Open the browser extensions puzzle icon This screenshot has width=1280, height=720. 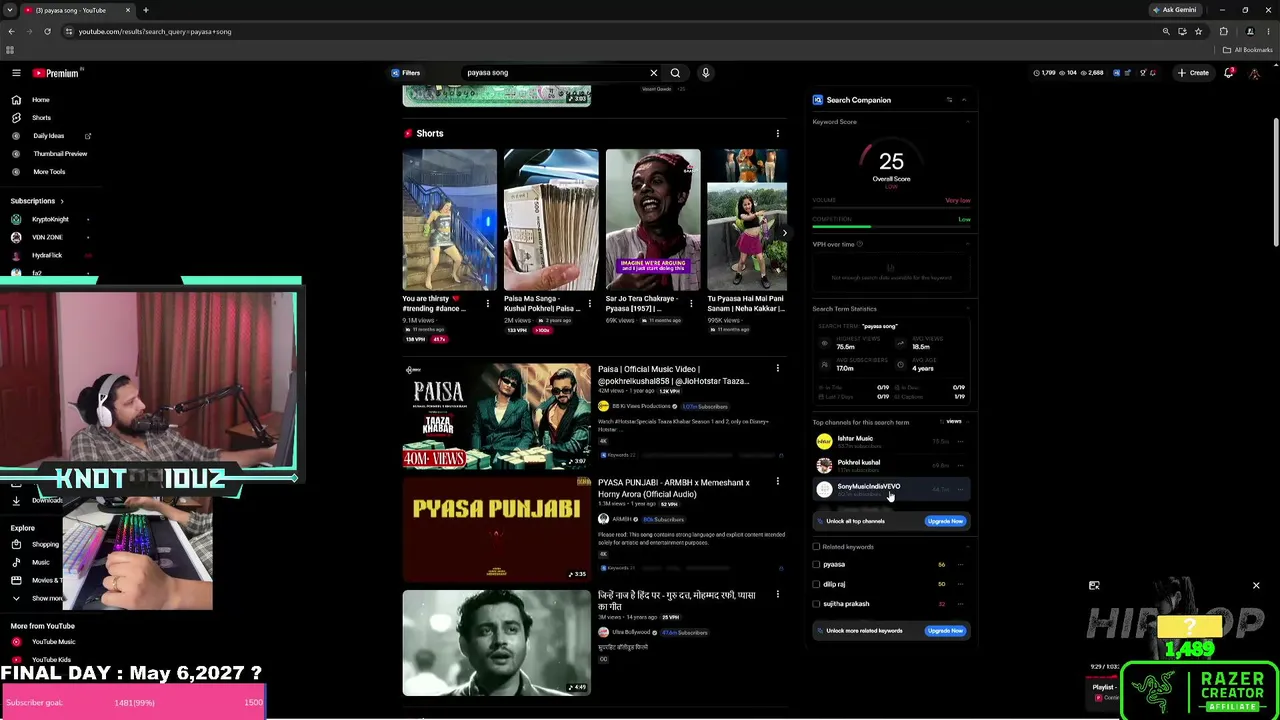tap(1223, 31)
